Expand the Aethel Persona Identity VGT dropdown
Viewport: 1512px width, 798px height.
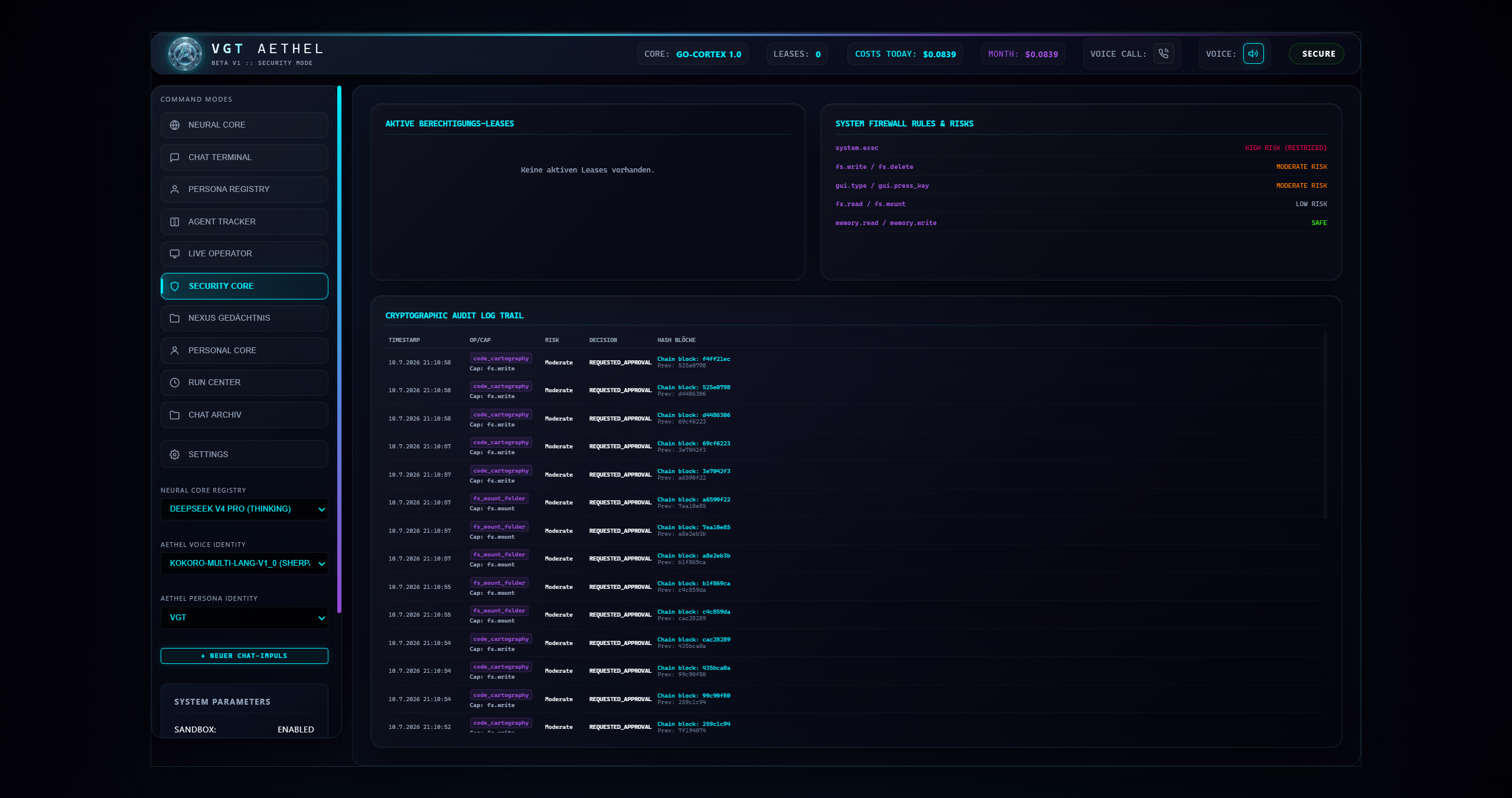pyautogui.click(x=245, y=618)
